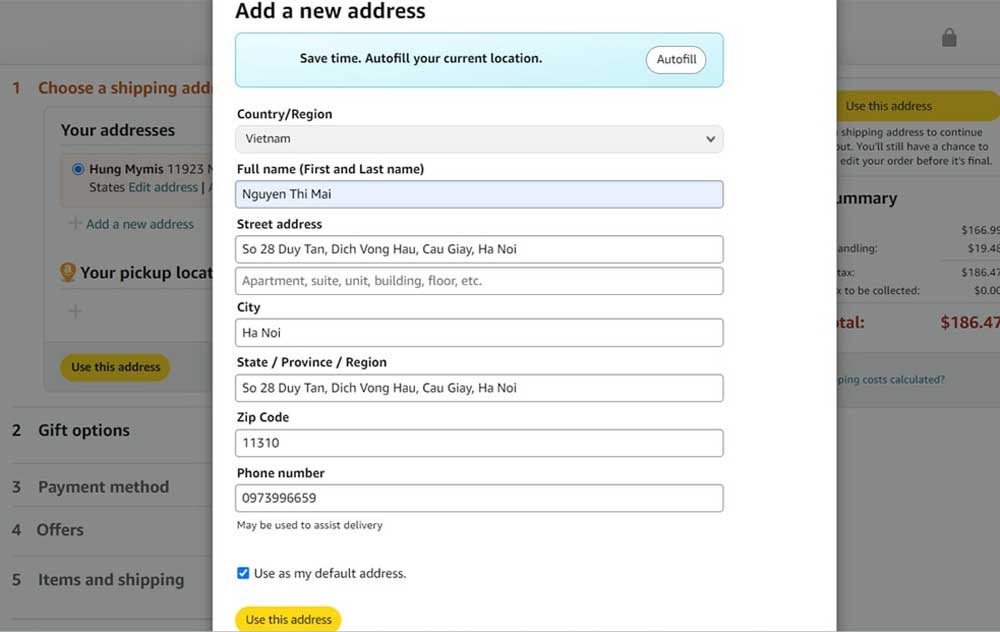Screen dimensions: 1000x632
Task: Click the pickup location pin icon
Action: click(68, 272)
